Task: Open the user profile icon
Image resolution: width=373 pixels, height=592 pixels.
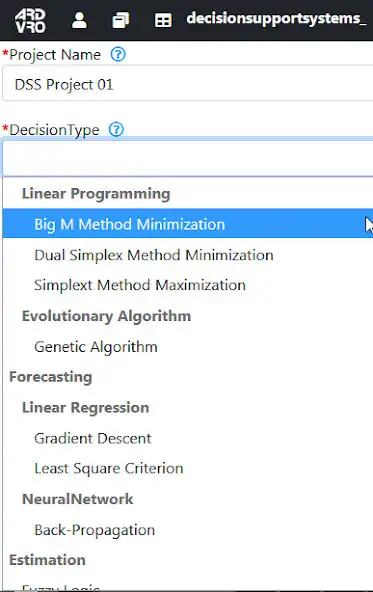Action: click(x=79, y=20)
